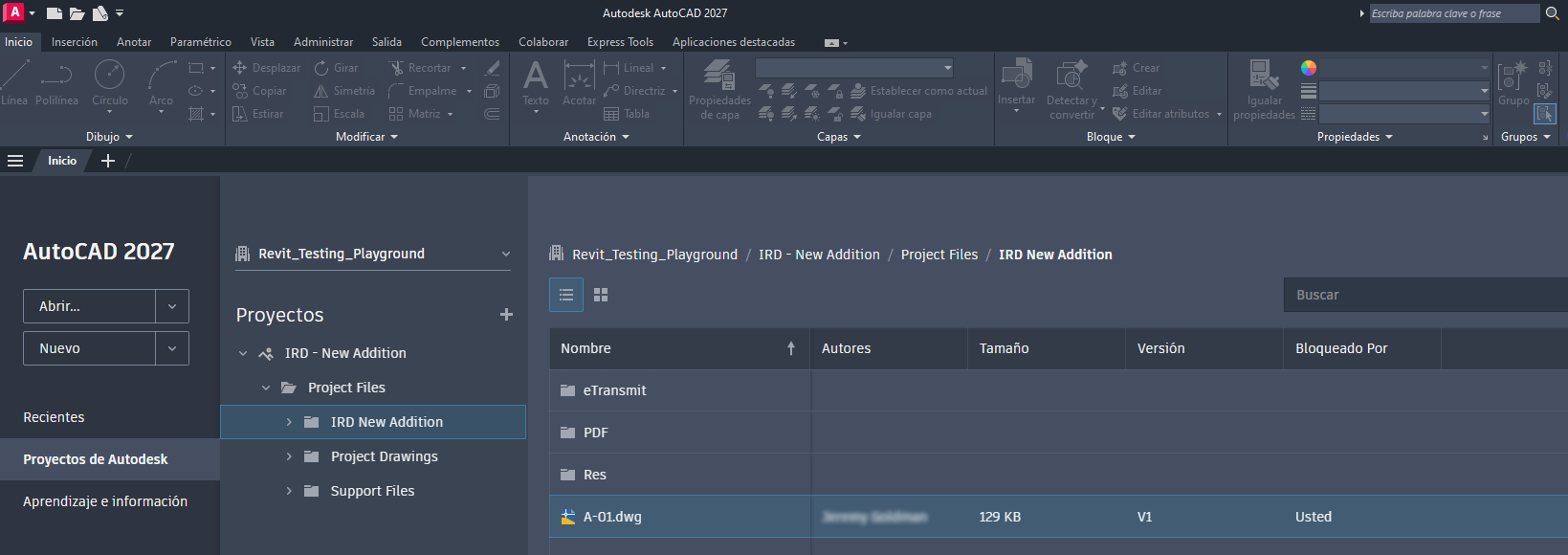Expand the Modificar panel
1568x555 pixels.
pyautogui.click(x=366, y=137)
